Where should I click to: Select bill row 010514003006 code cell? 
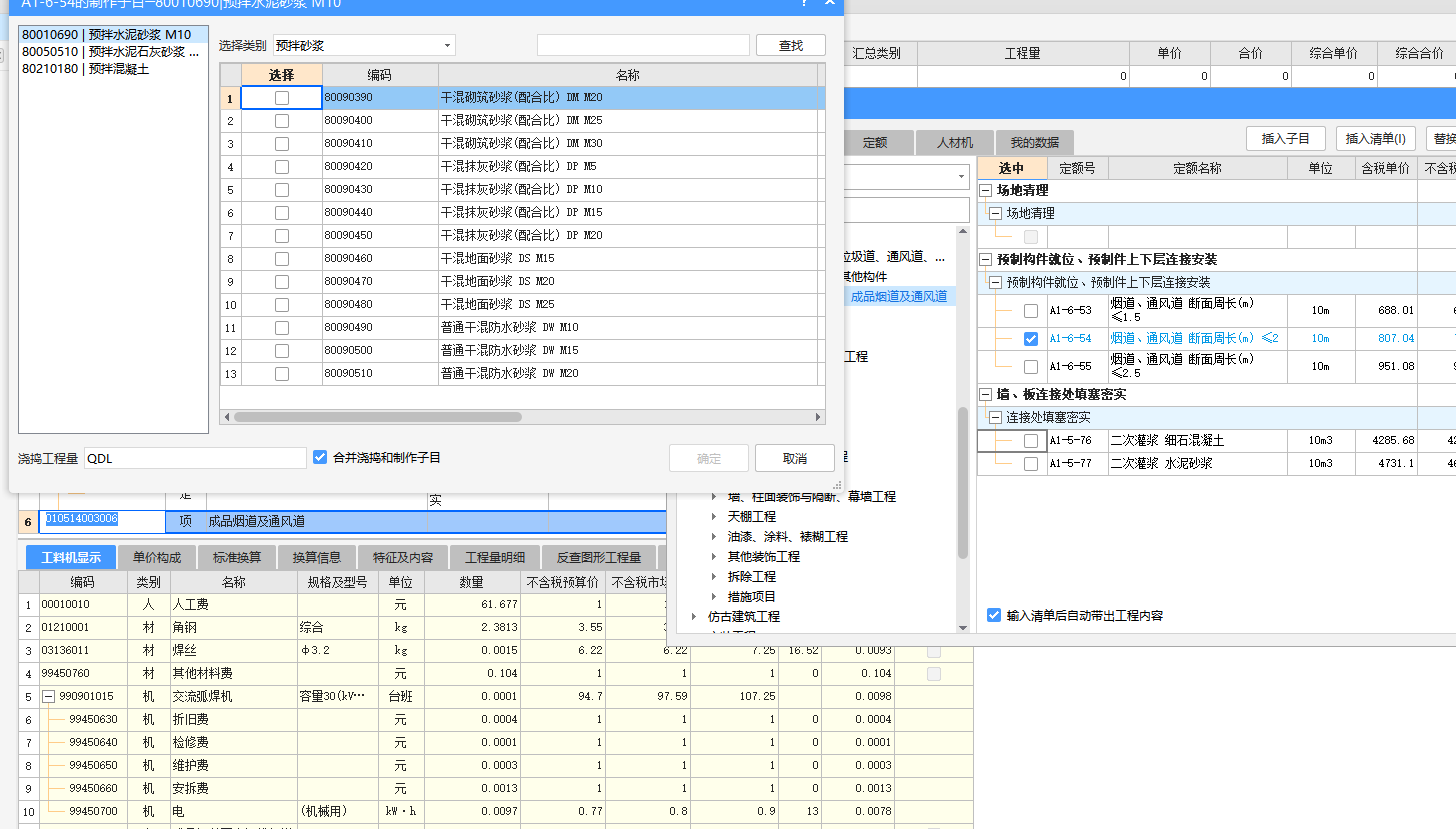(x=103, y=520)
